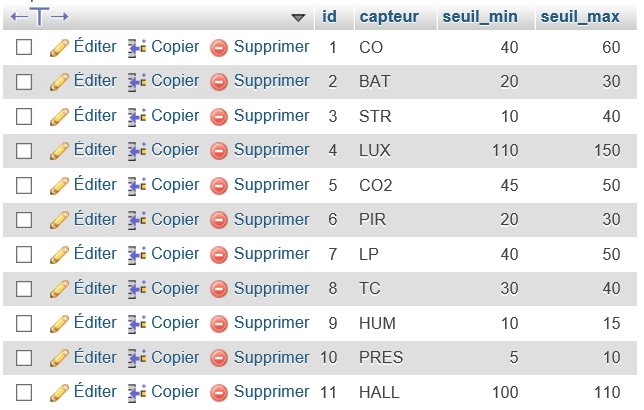Click the pencil icon in LUX row
The image size is (644, 410).
(x=59, y=151)
